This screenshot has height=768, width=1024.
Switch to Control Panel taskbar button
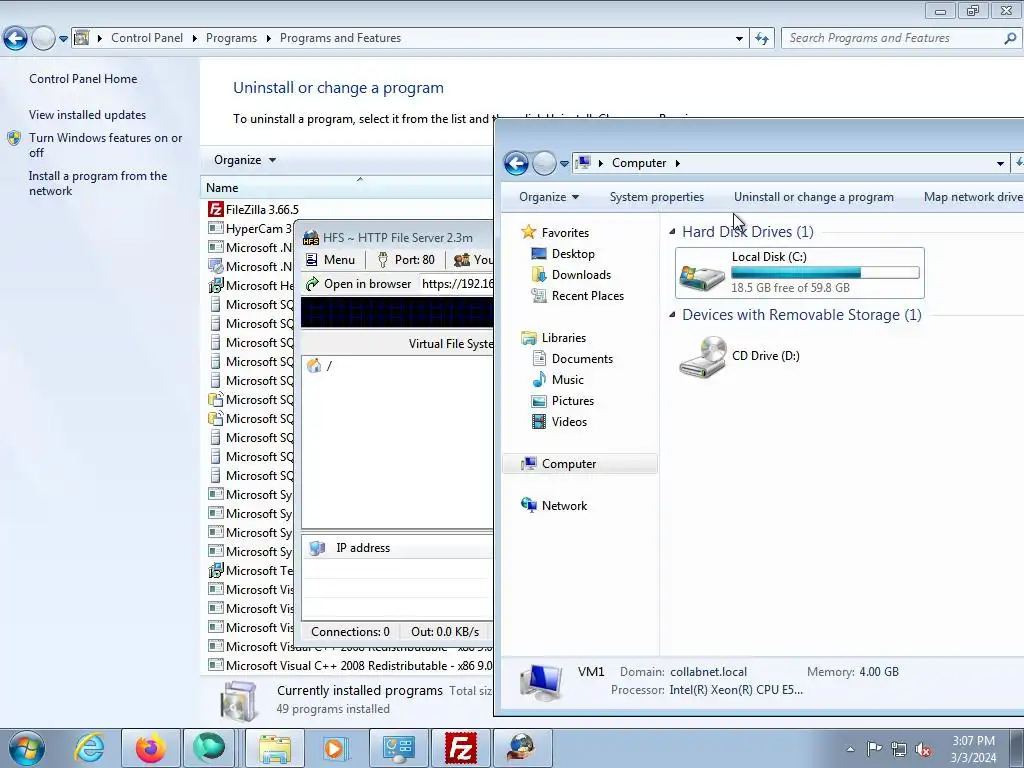pyautogui.click(x=399, y=748)
